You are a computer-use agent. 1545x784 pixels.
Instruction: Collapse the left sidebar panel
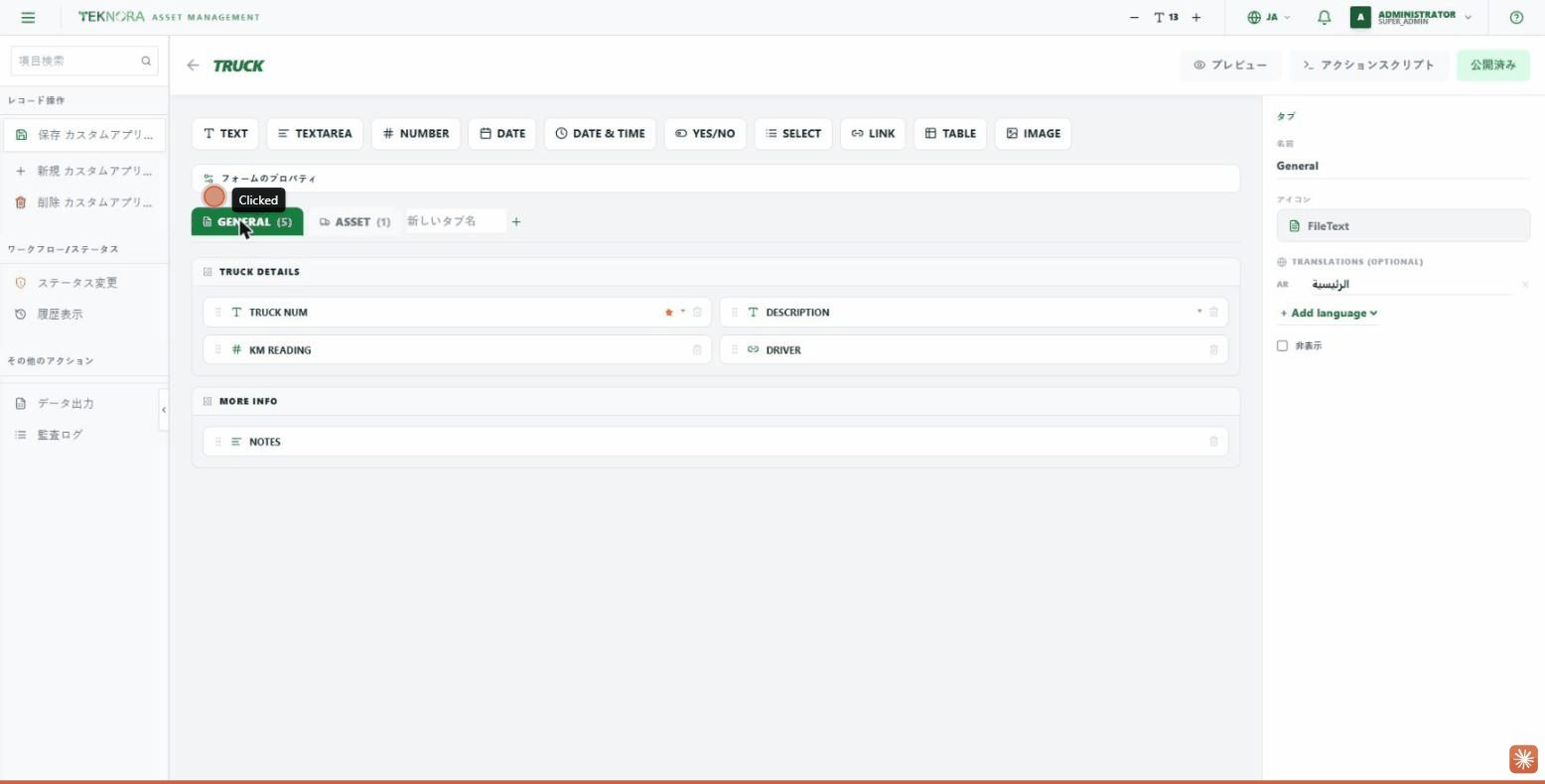(164, 410)
